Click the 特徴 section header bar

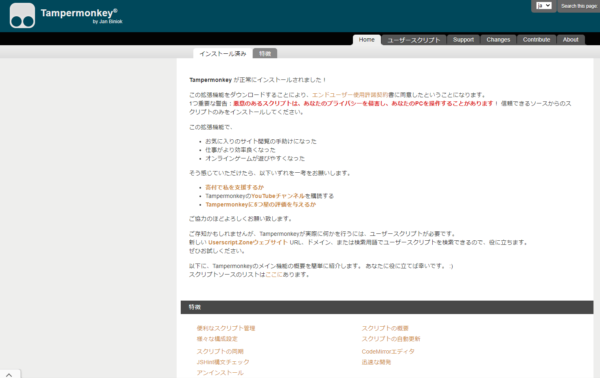[x=387, y=307]
